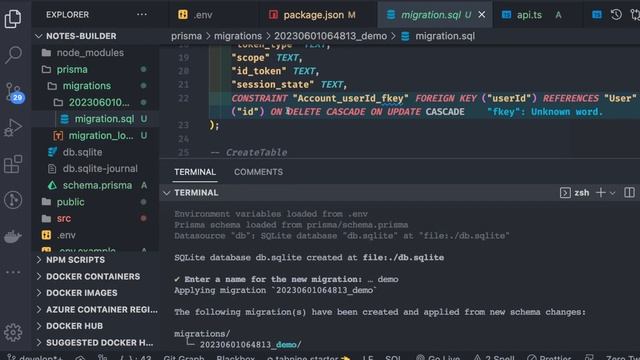Click the 20230601064813_demo breadcrumb segment
640x360 pixels.
(330, 36)
